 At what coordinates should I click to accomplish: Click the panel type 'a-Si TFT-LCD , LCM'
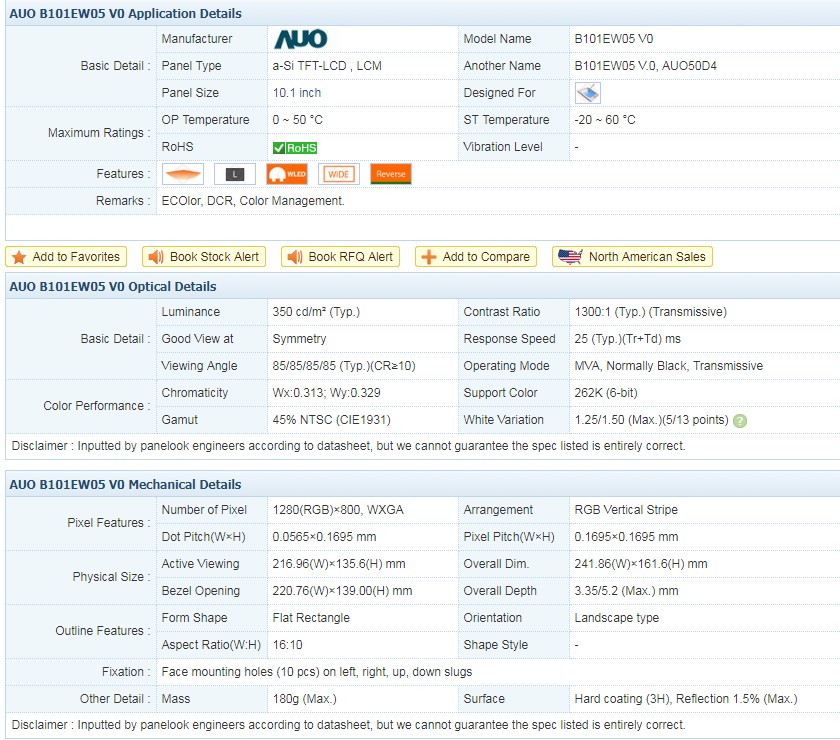327,66
